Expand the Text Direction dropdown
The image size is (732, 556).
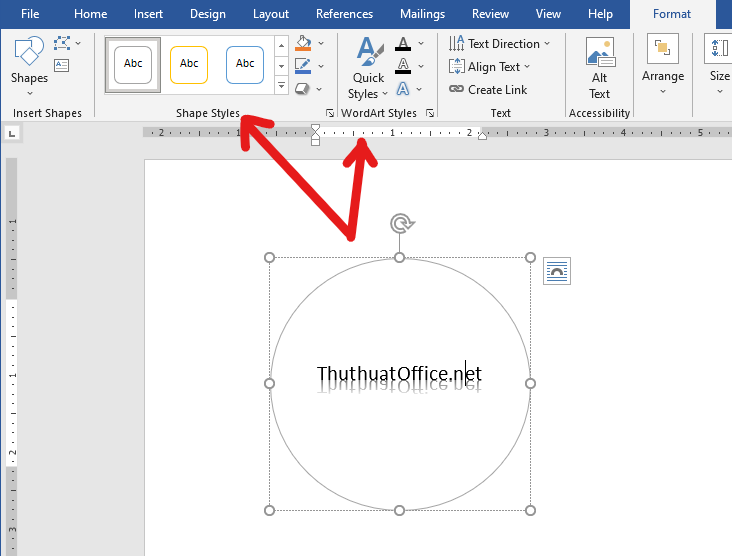tap(499, 44)
